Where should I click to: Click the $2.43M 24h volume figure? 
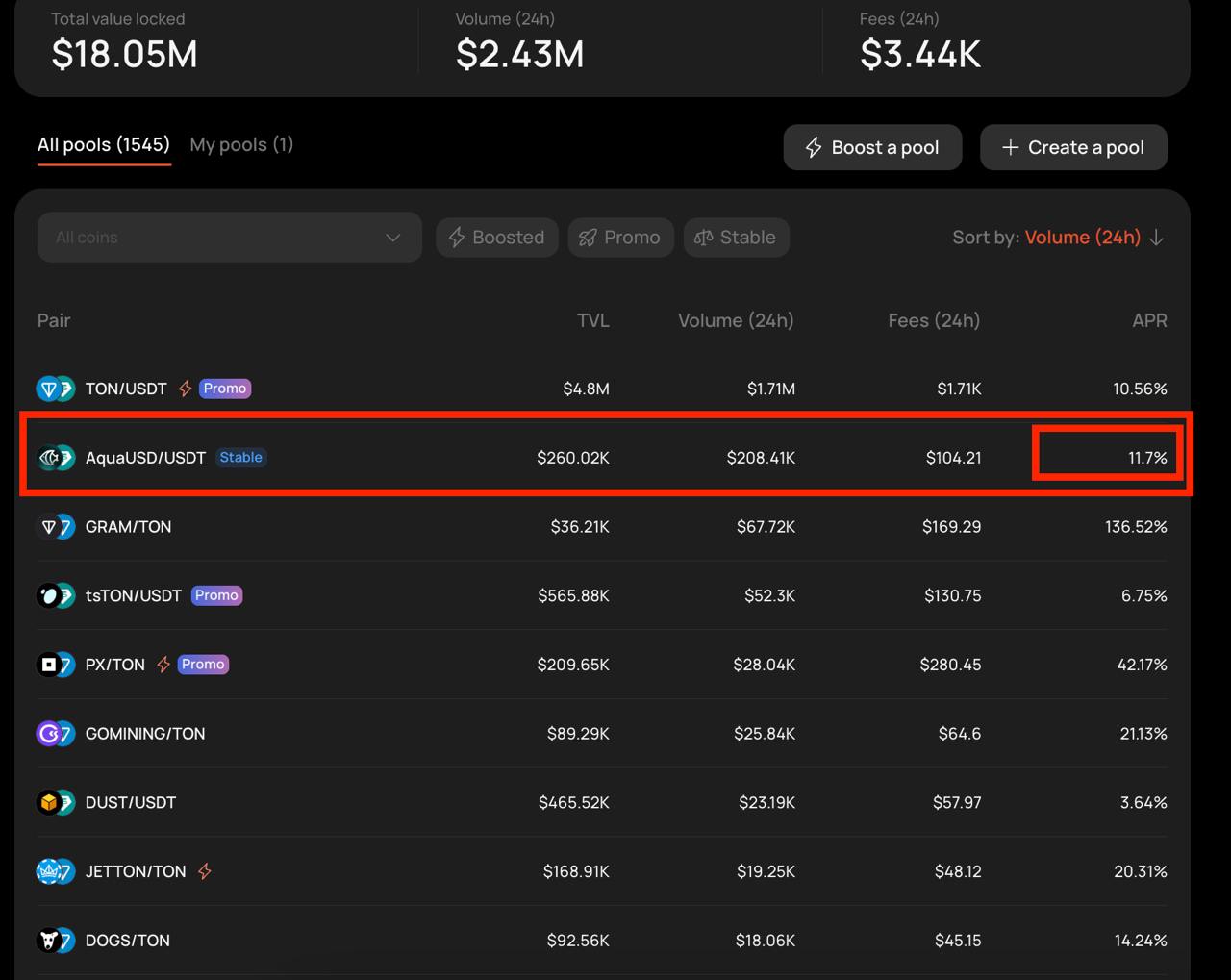click(519, 54)
